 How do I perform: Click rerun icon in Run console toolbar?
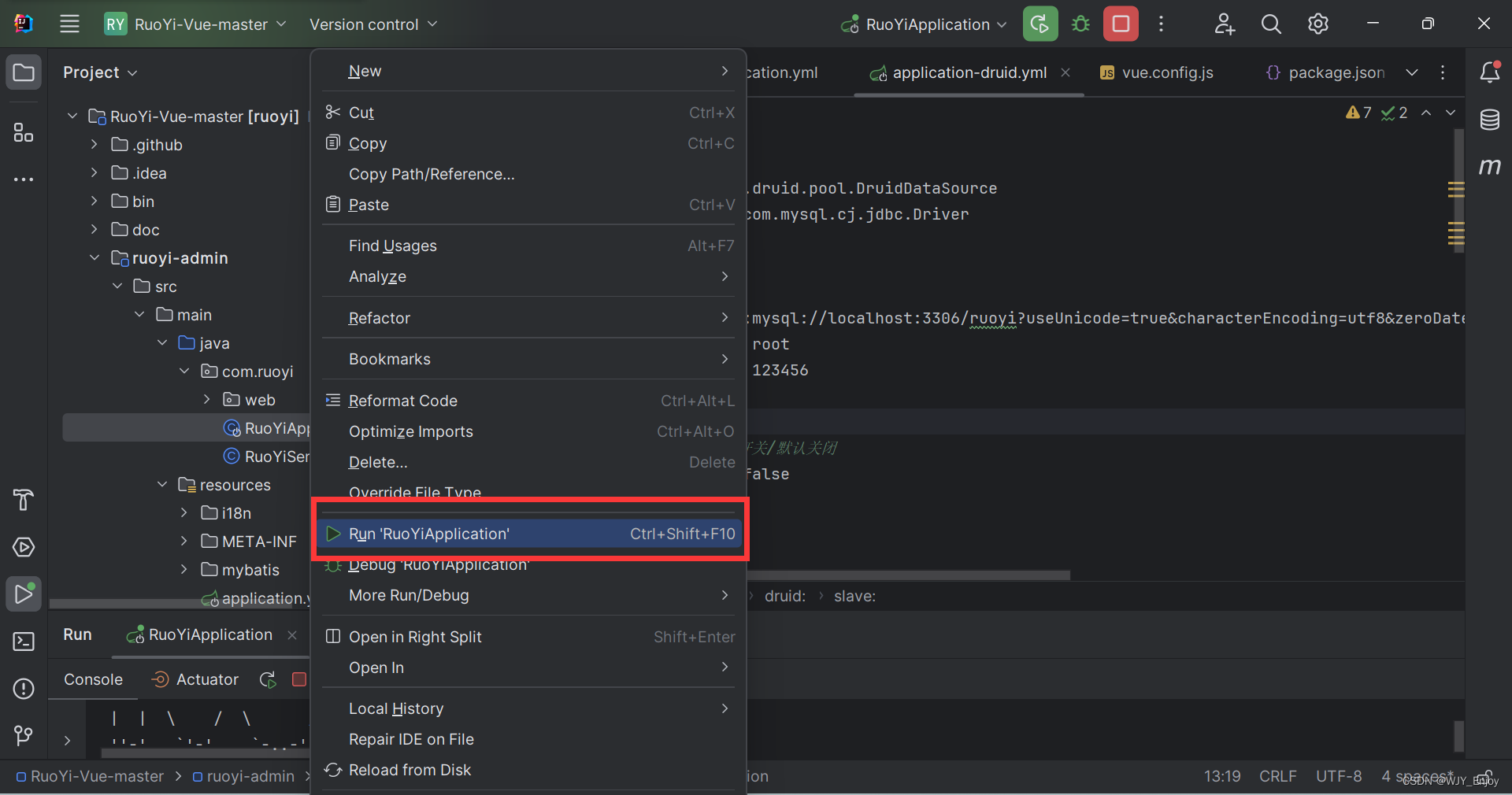coord(268,679)
